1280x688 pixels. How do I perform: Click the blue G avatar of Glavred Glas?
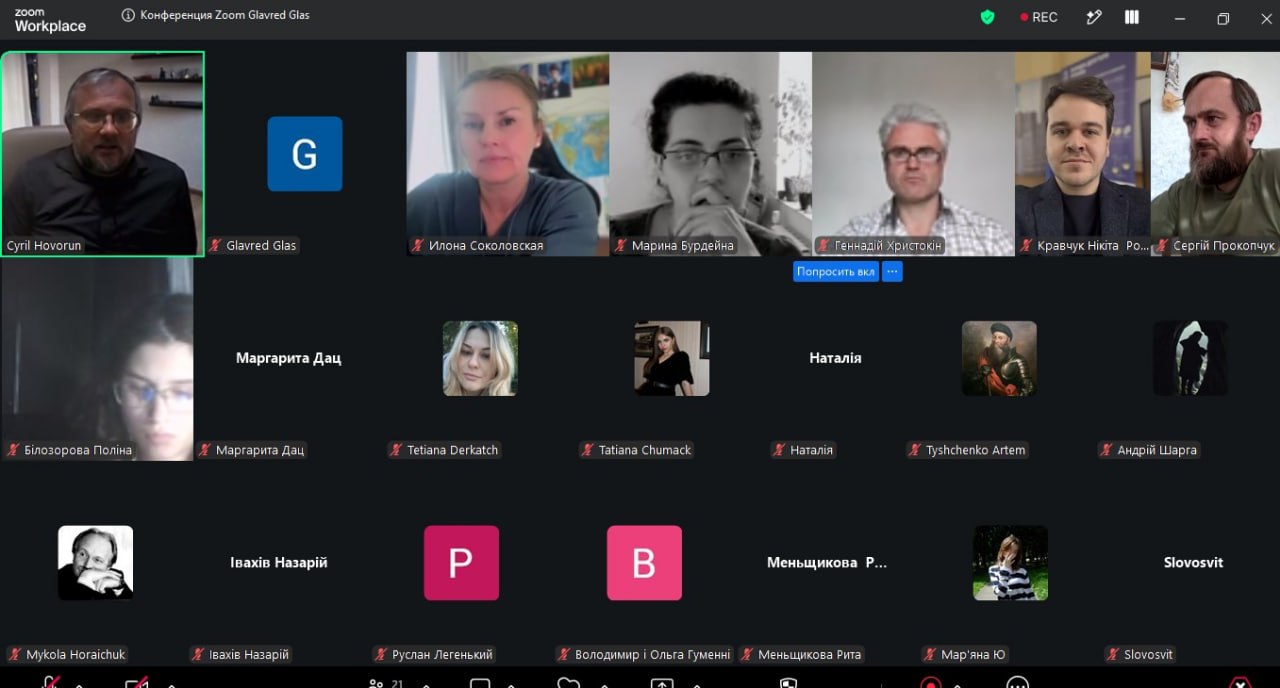pos(305,154)
